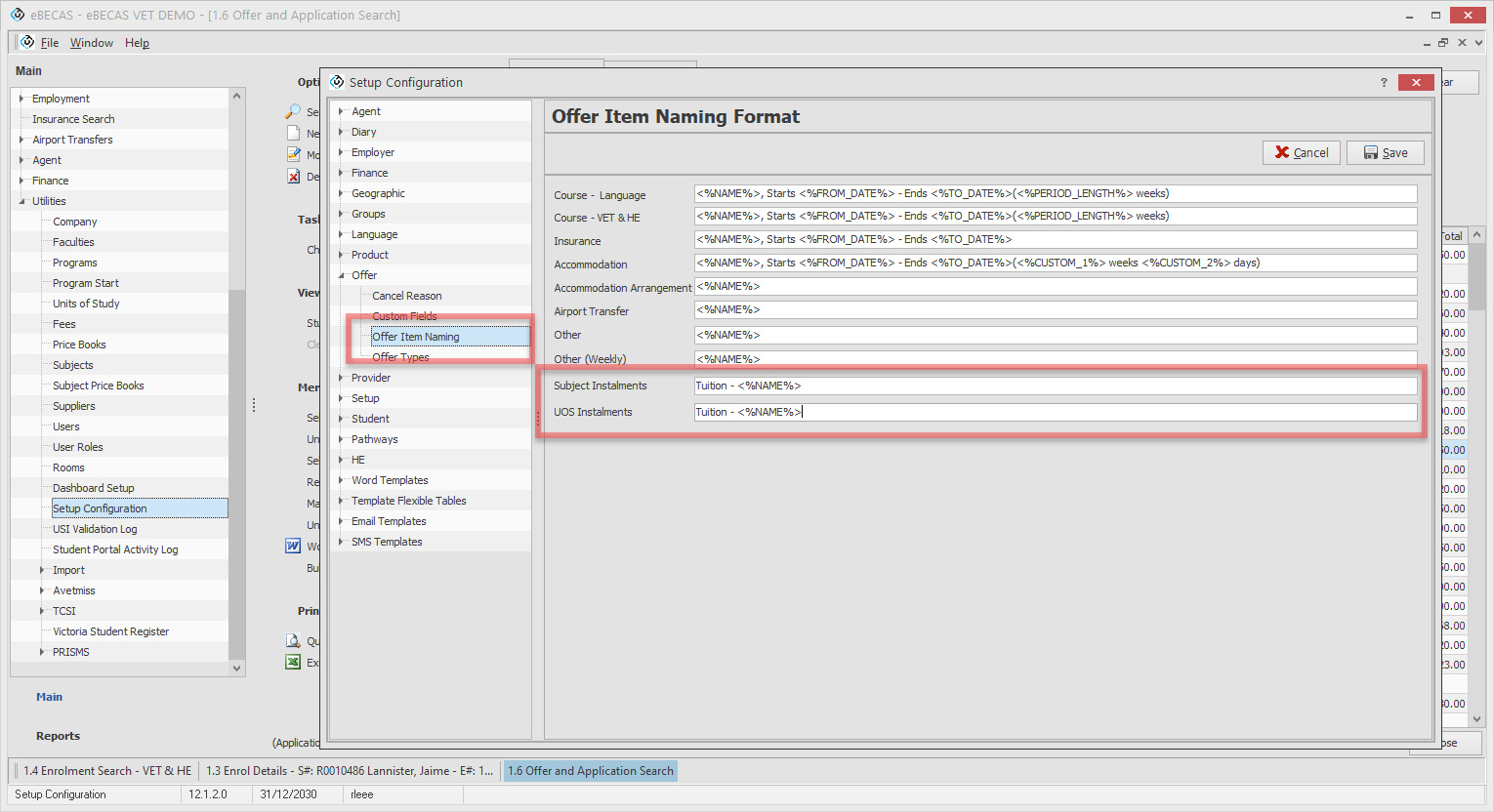Click the Subject Instalments format field

click(x=1055, y=386)
